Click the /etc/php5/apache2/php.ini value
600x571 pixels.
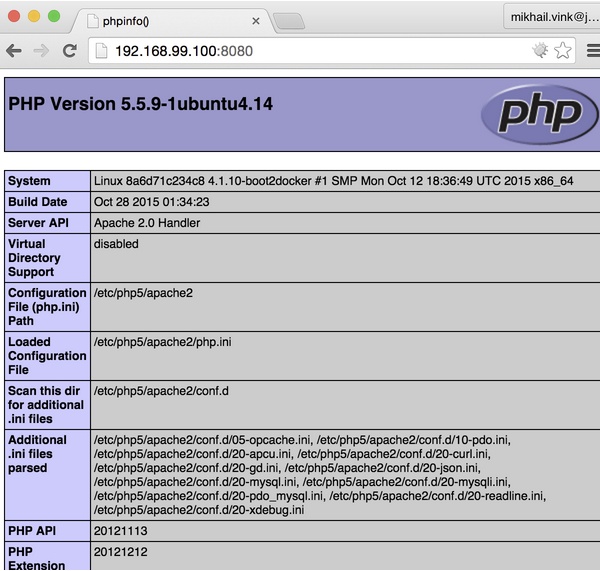point(163,342)
